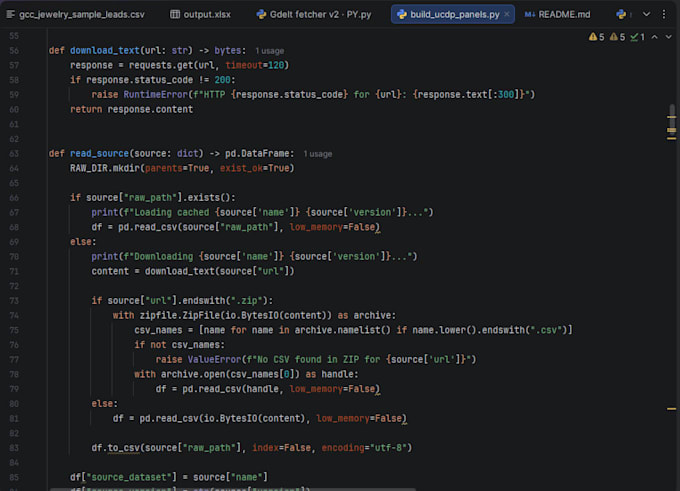Screen dimensions: 680x491
Task: Open the Gdelt fetcher v2 · PY.py tab
Action: 314,14
